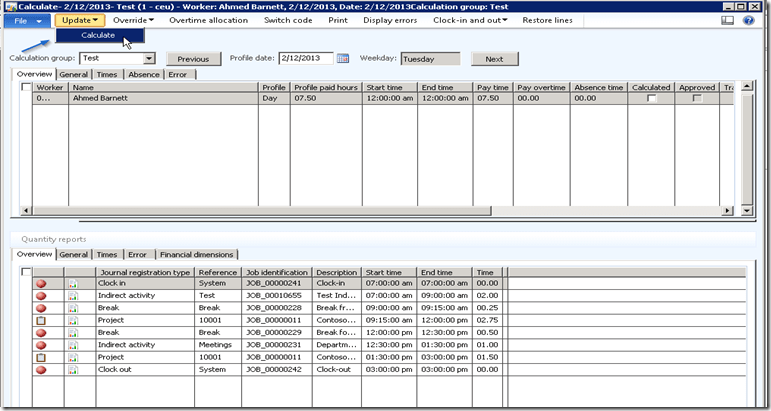
Task: Click the document icon in the Meetings row
Action: [x=73, y=345]
